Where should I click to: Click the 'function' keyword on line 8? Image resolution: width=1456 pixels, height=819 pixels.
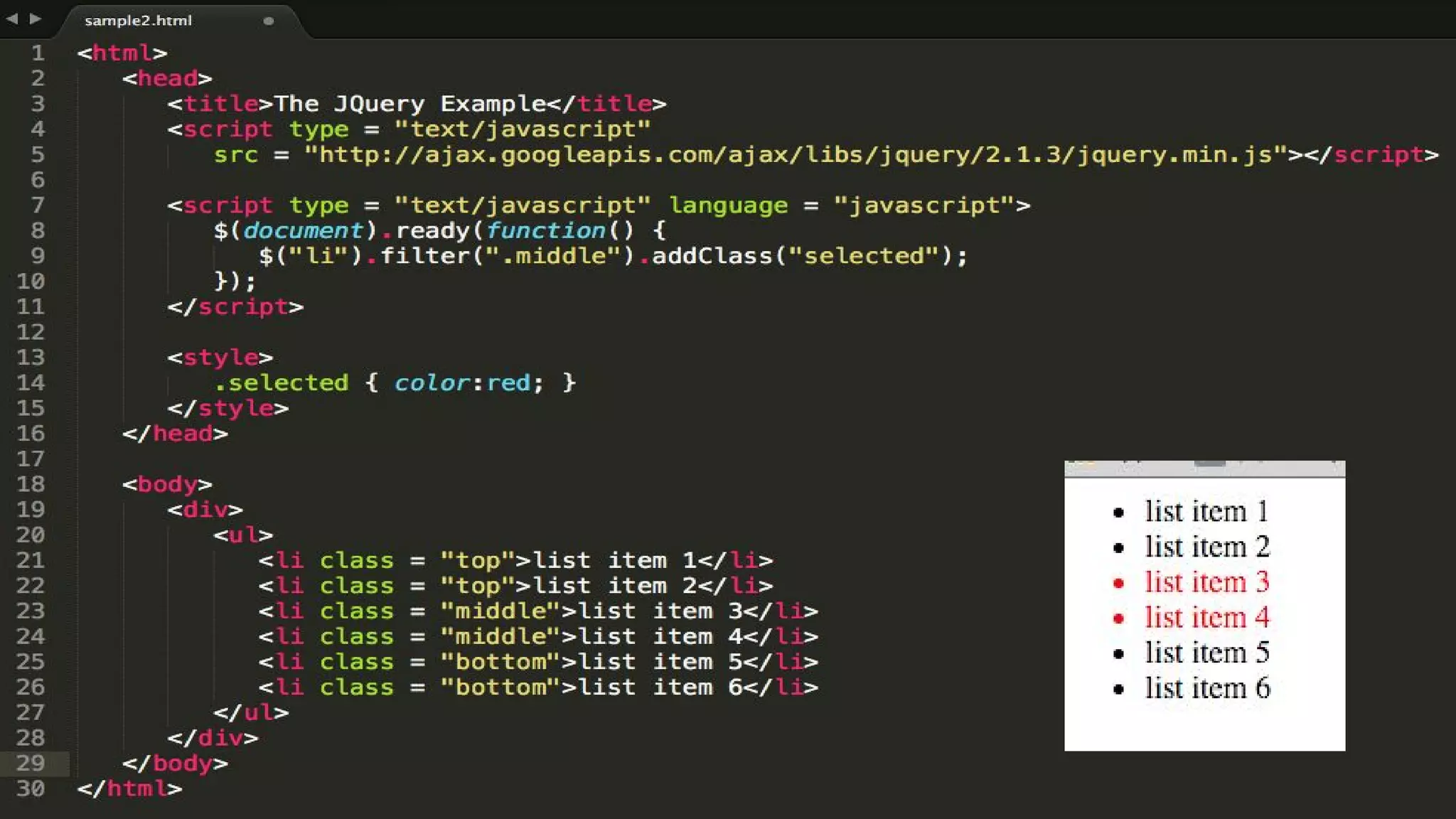coord(545,230)
